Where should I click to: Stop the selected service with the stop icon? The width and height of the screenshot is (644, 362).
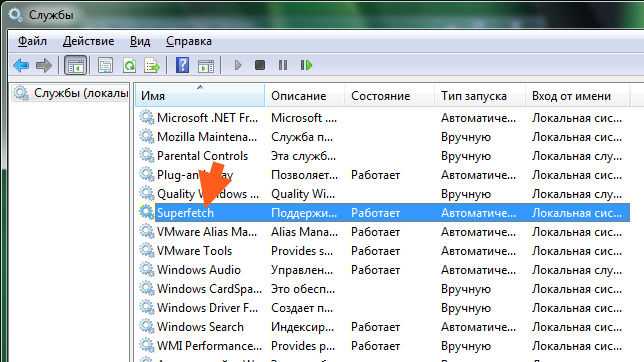[260, 65]
